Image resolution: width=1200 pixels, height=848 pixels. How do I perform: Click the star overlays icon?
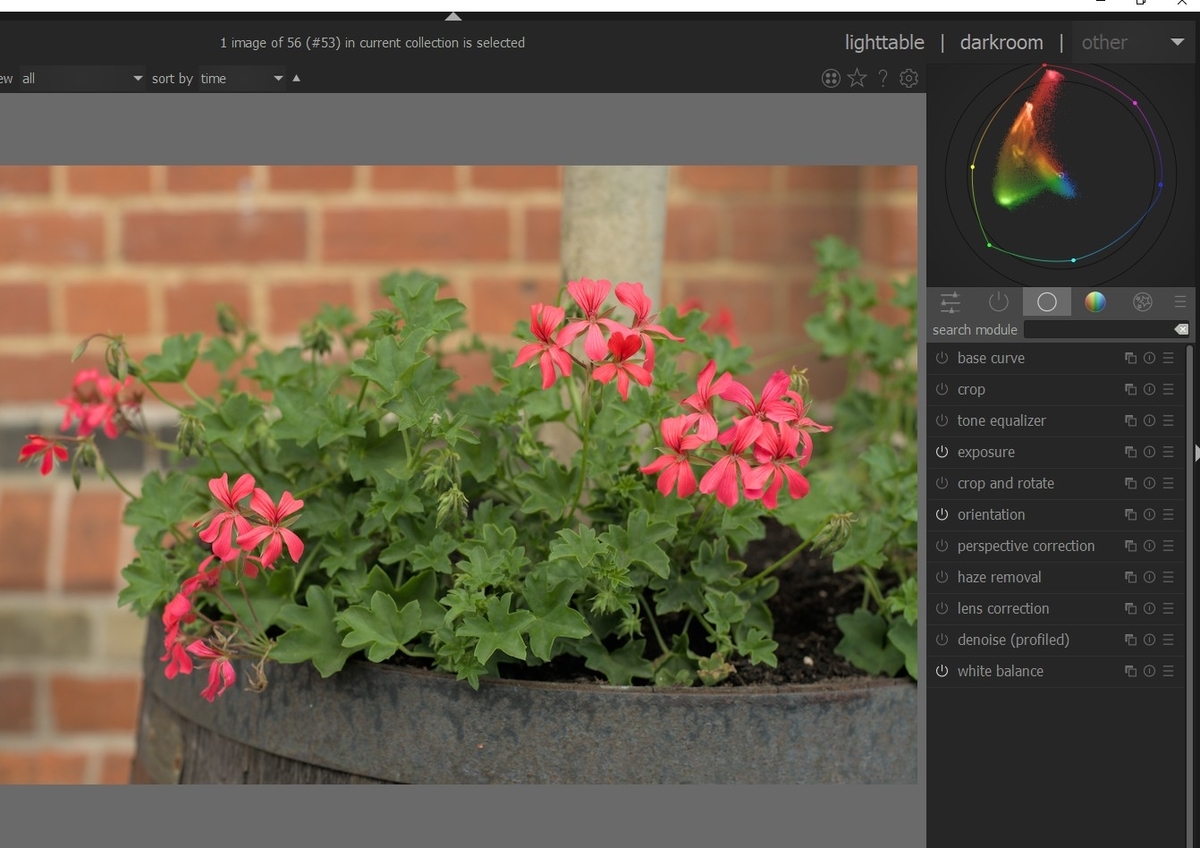857,78
